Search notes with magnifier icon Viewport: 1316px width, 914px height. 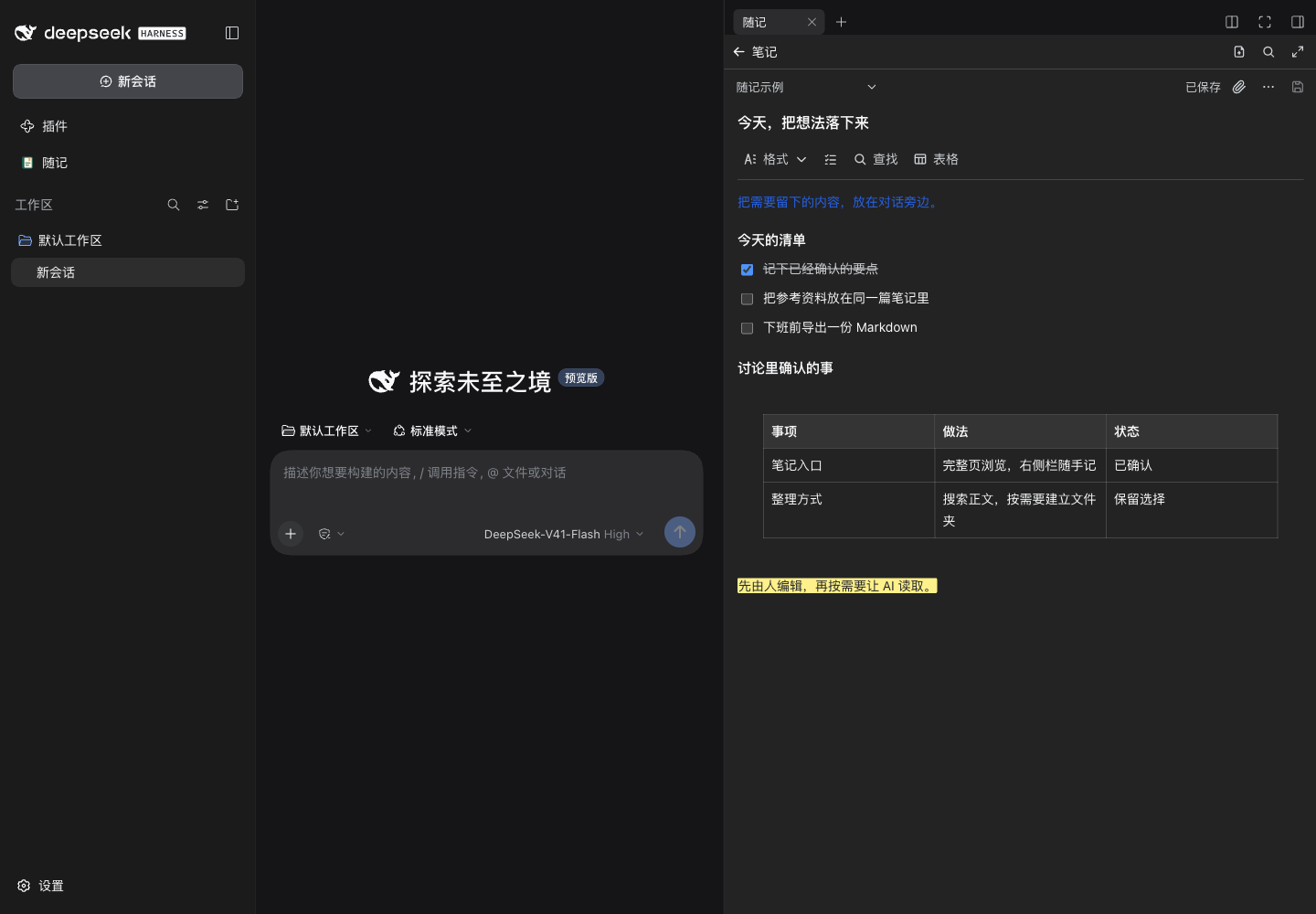click(x=1268, y=52)
